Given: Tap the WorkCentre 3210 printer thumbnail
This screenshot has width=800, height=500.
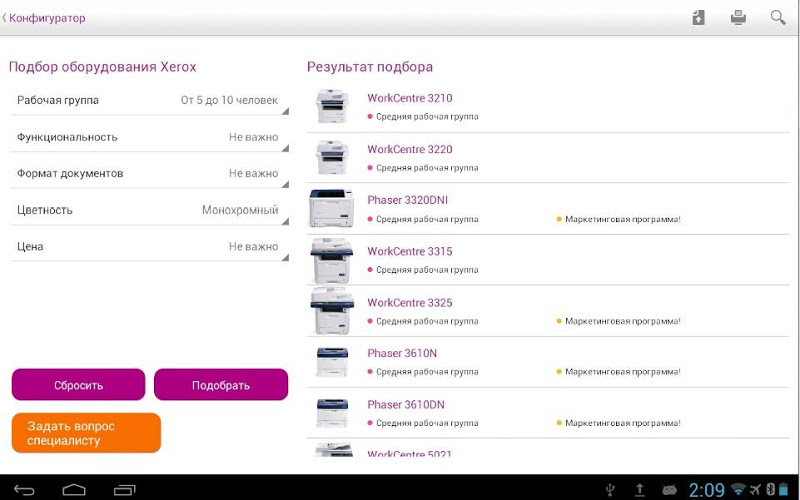Looking at the screenshot, I should click(x=332, y=106).
